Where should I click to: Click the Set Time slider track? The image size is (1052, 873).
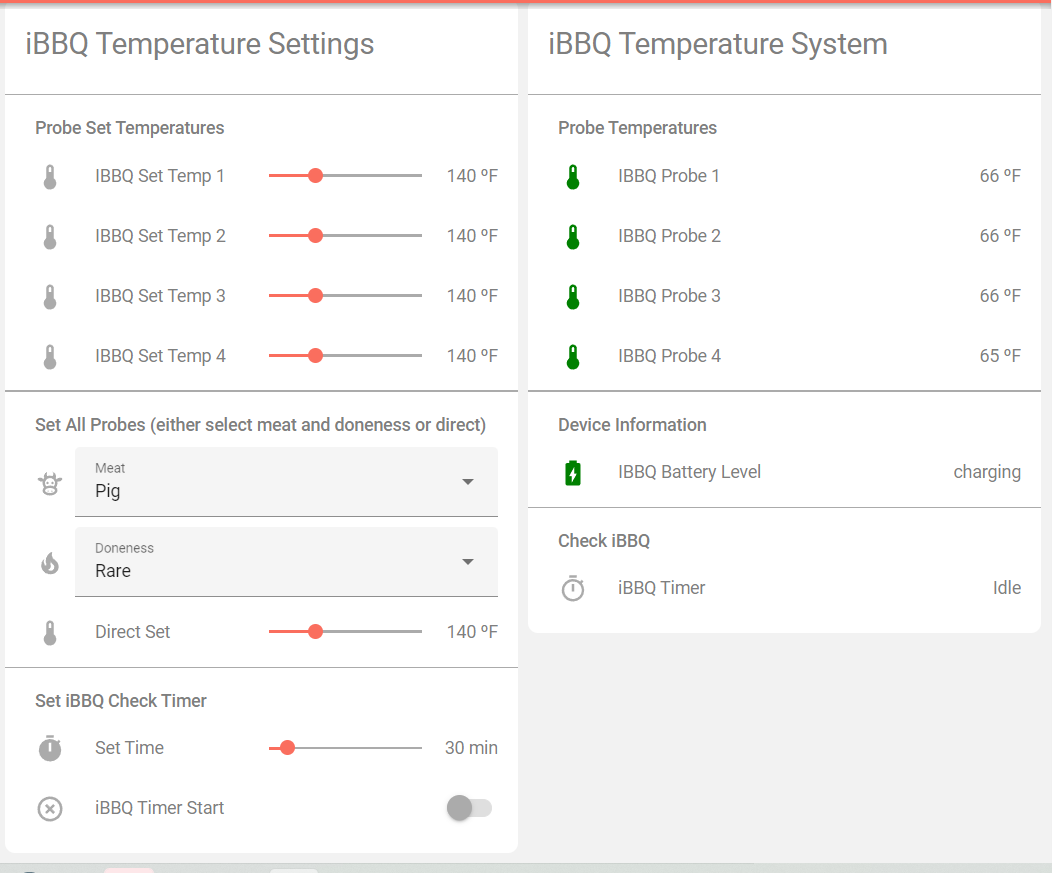(x=345, y=747)
